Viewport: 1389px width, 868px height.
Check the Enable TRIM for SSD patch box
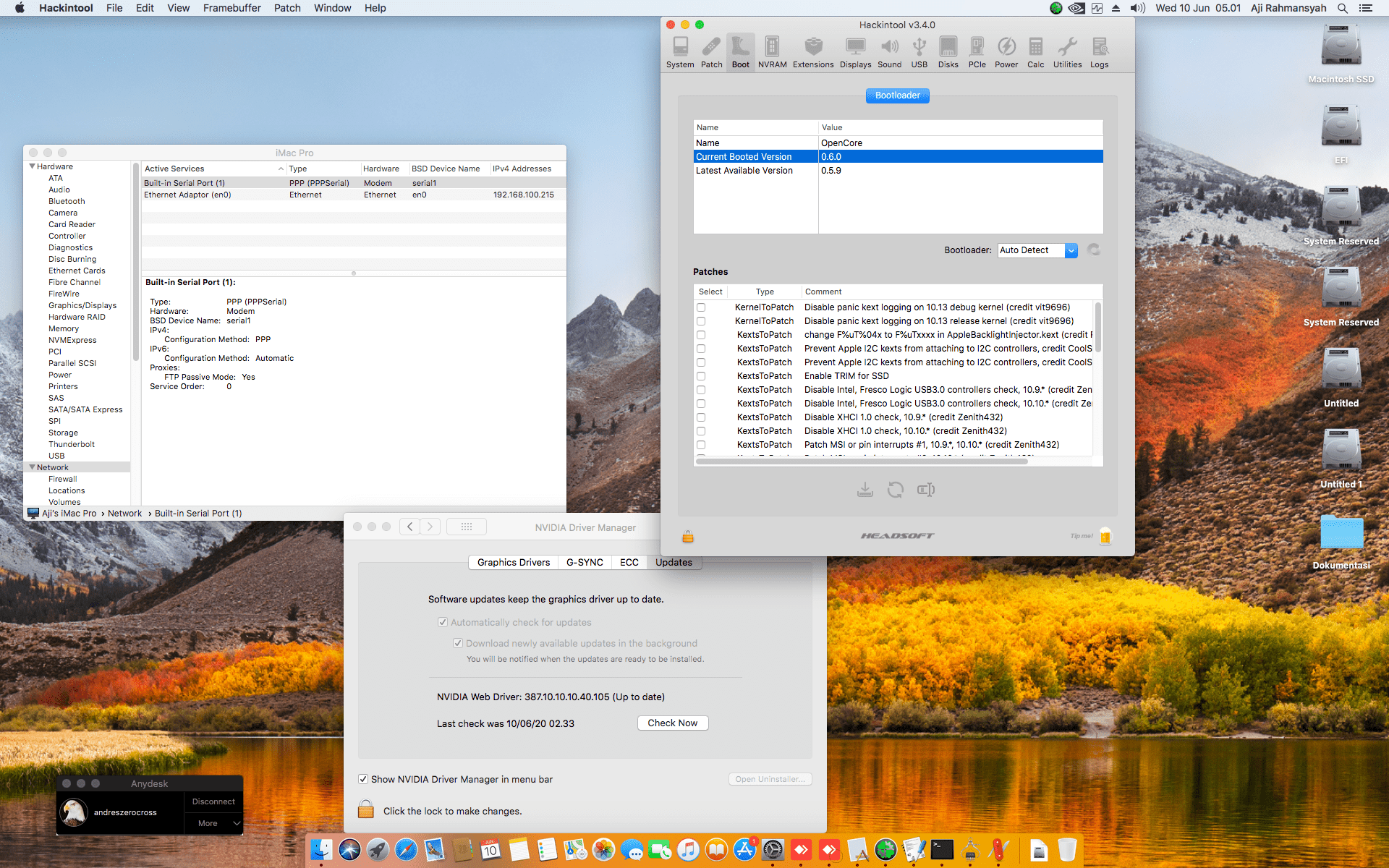[x=701, y=376]
